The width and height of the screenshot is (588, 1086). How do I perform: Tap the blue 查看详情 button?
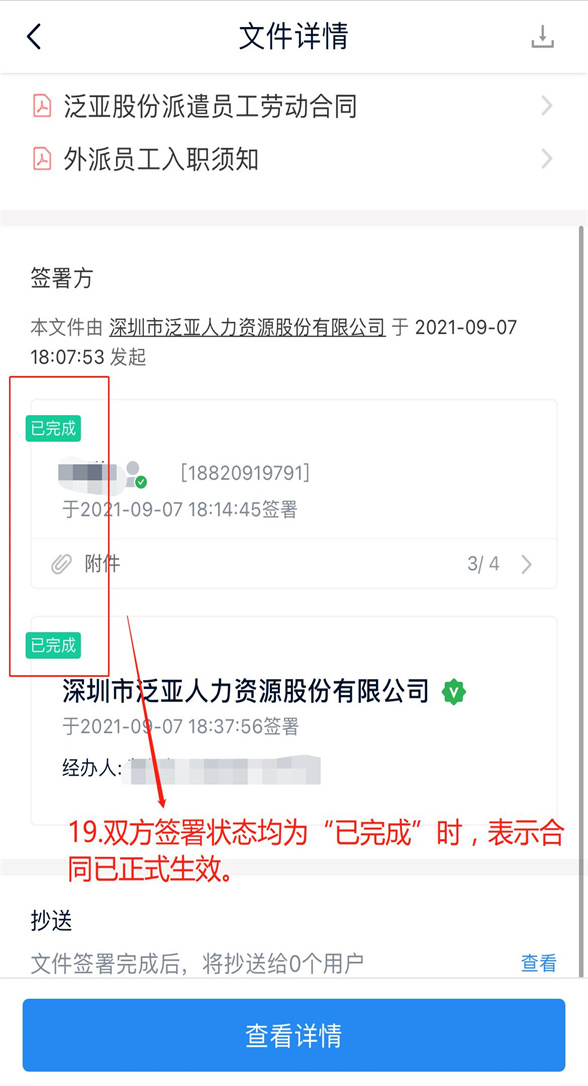[294, 1035]
